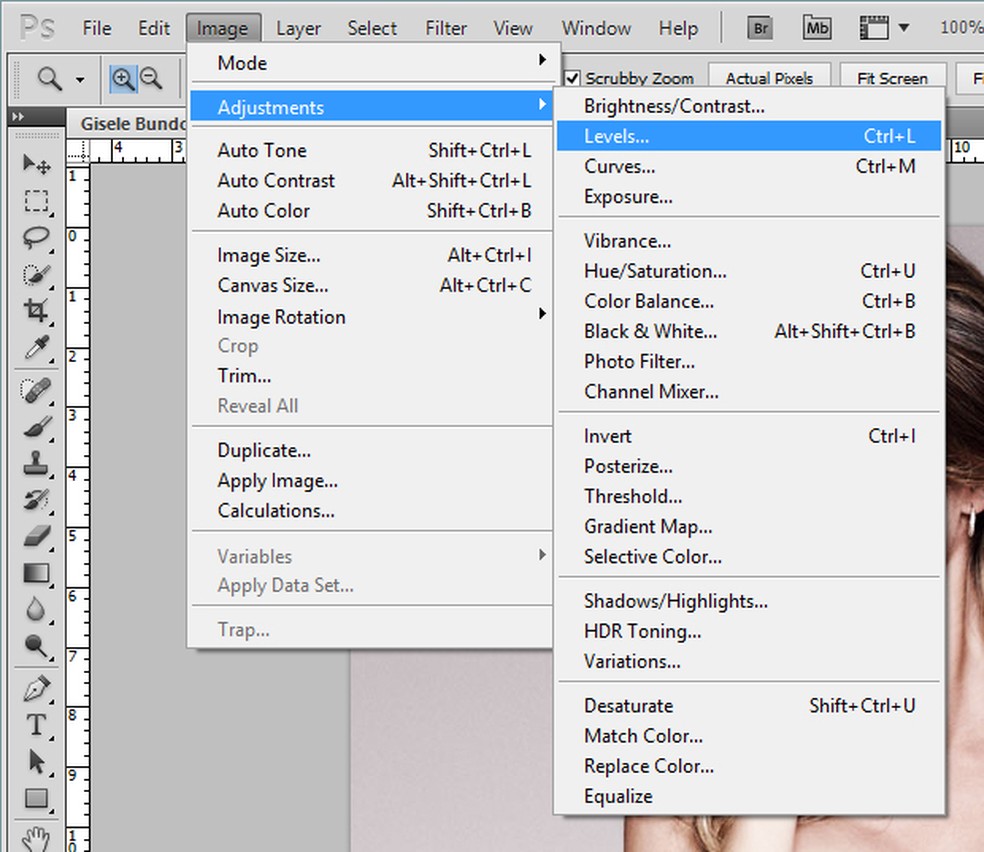
Task: Click the Actual Pixels button
Action: pyautogui.click(x=769, y=78)
